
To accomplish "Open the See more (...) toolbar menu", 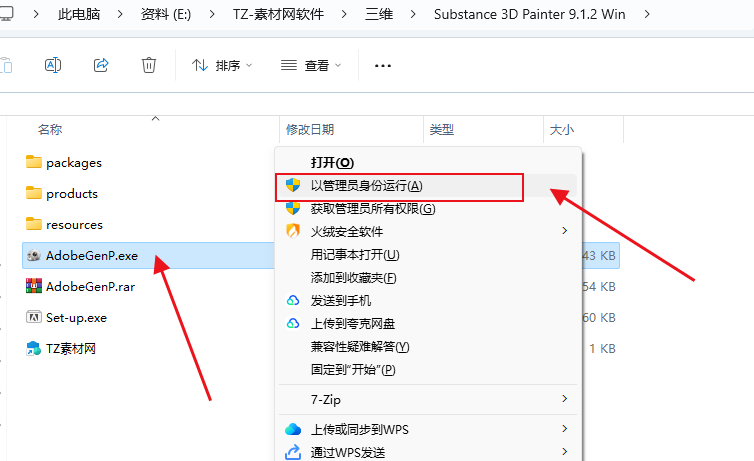I will (x=383, y=65).
